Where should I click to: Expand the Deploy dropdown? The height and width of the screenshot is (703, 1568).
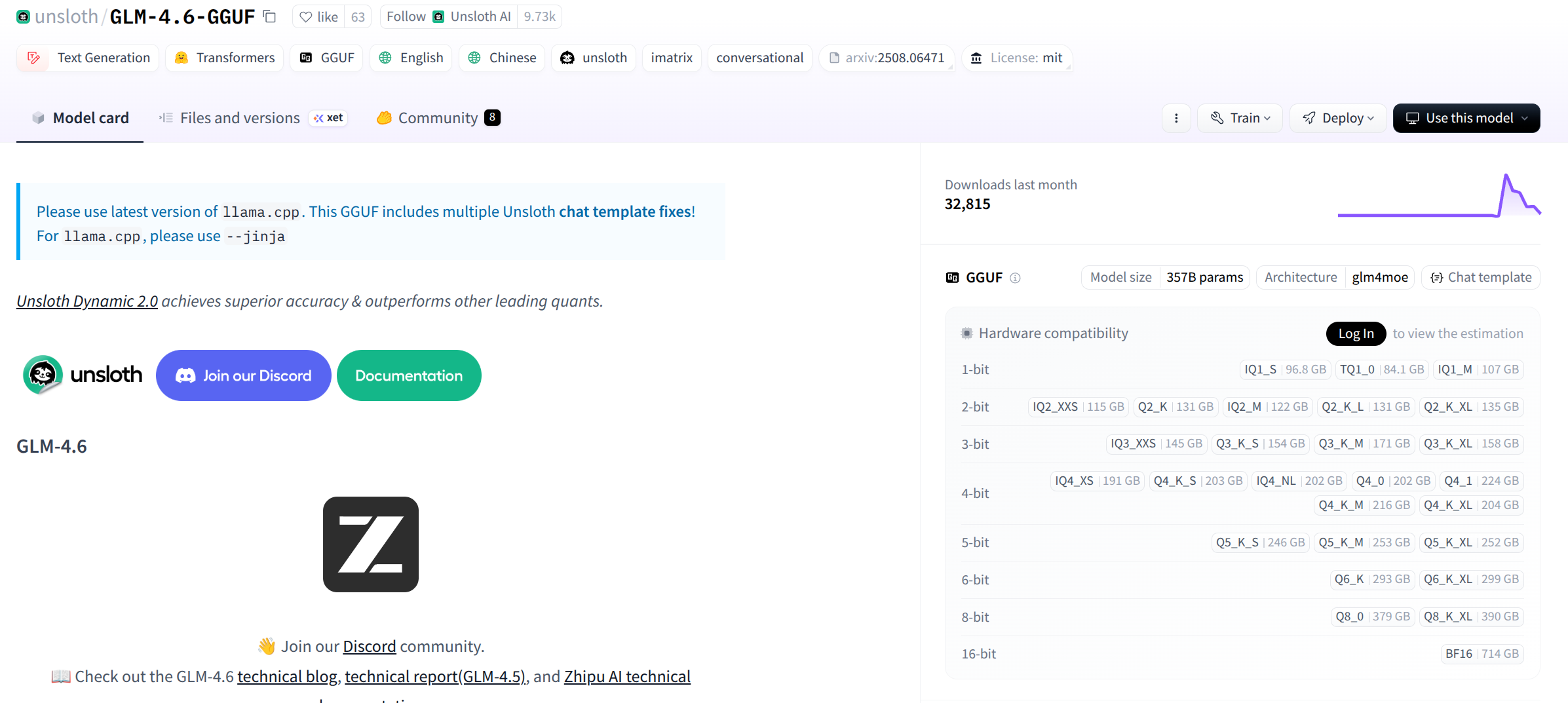click(x=1338, y=118)
